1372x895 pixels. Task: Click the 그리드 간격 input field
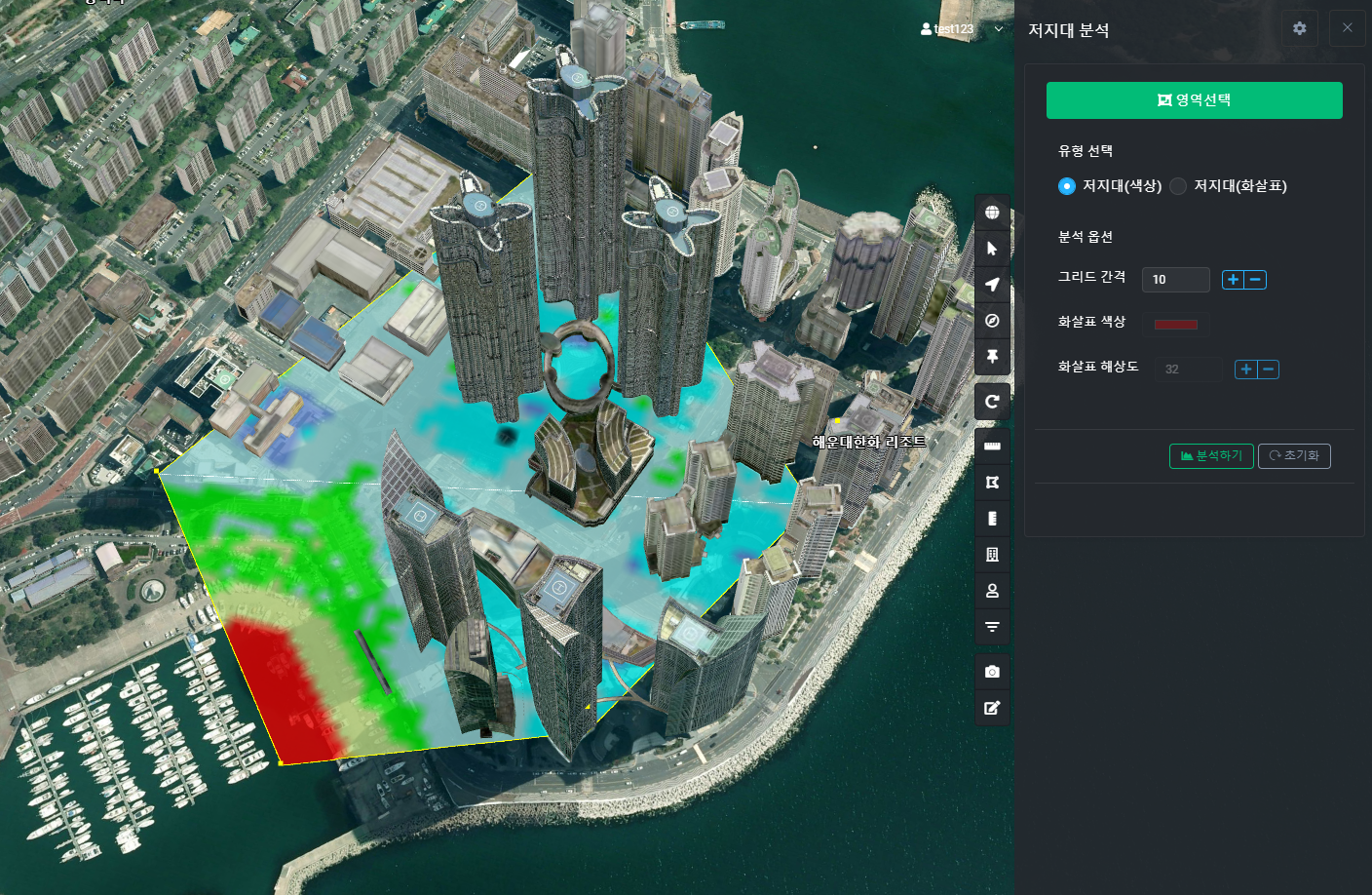pos(1175,280)
